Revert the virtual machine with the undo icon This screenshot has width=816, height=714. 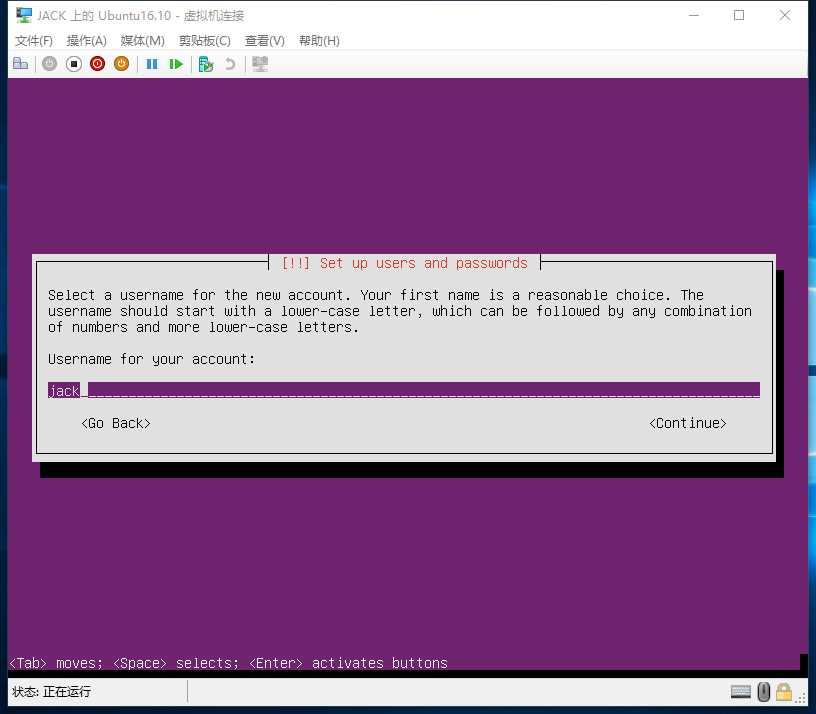pos(230,64)
